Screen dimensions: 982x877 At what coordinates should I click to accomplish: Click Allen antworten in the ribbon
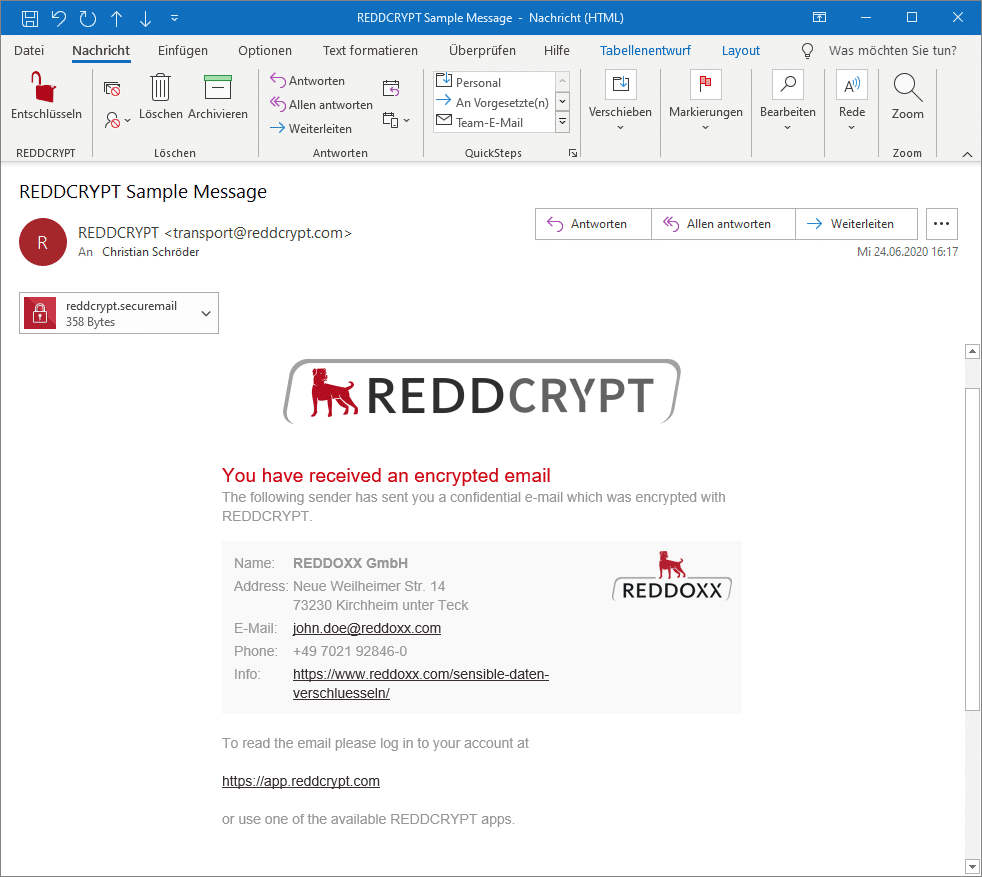click(321, 105)
